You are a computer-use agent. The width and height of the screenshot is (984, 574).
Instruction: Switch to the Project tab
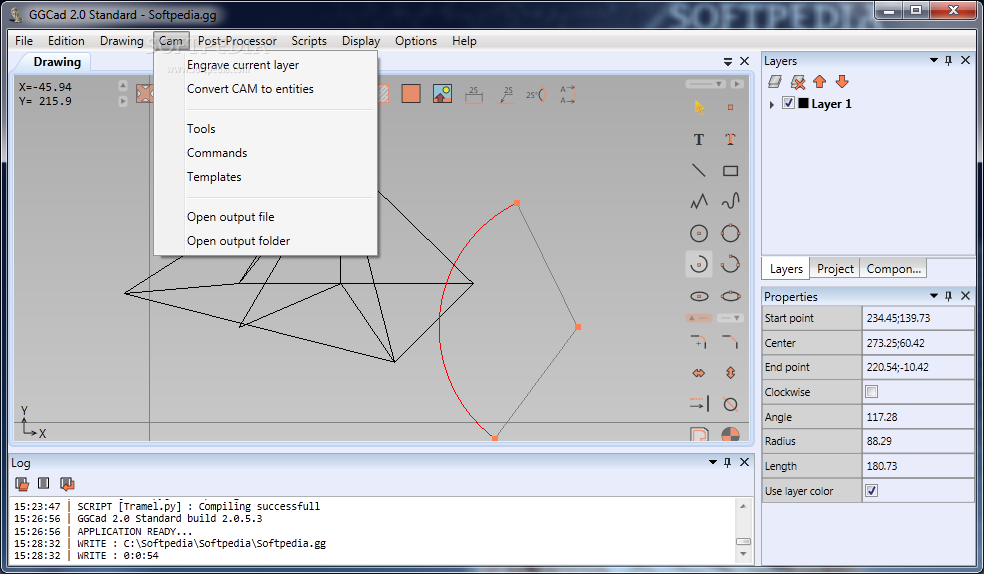tap(835, 268)
